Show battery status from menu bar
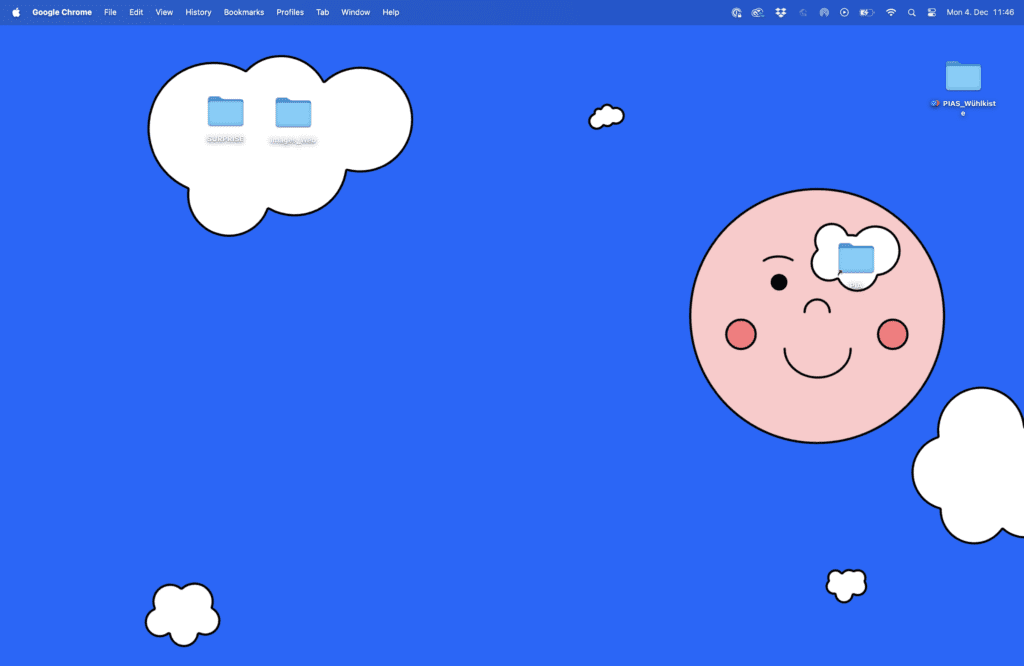The image size is (1024, 666). (x=866, y=12)
